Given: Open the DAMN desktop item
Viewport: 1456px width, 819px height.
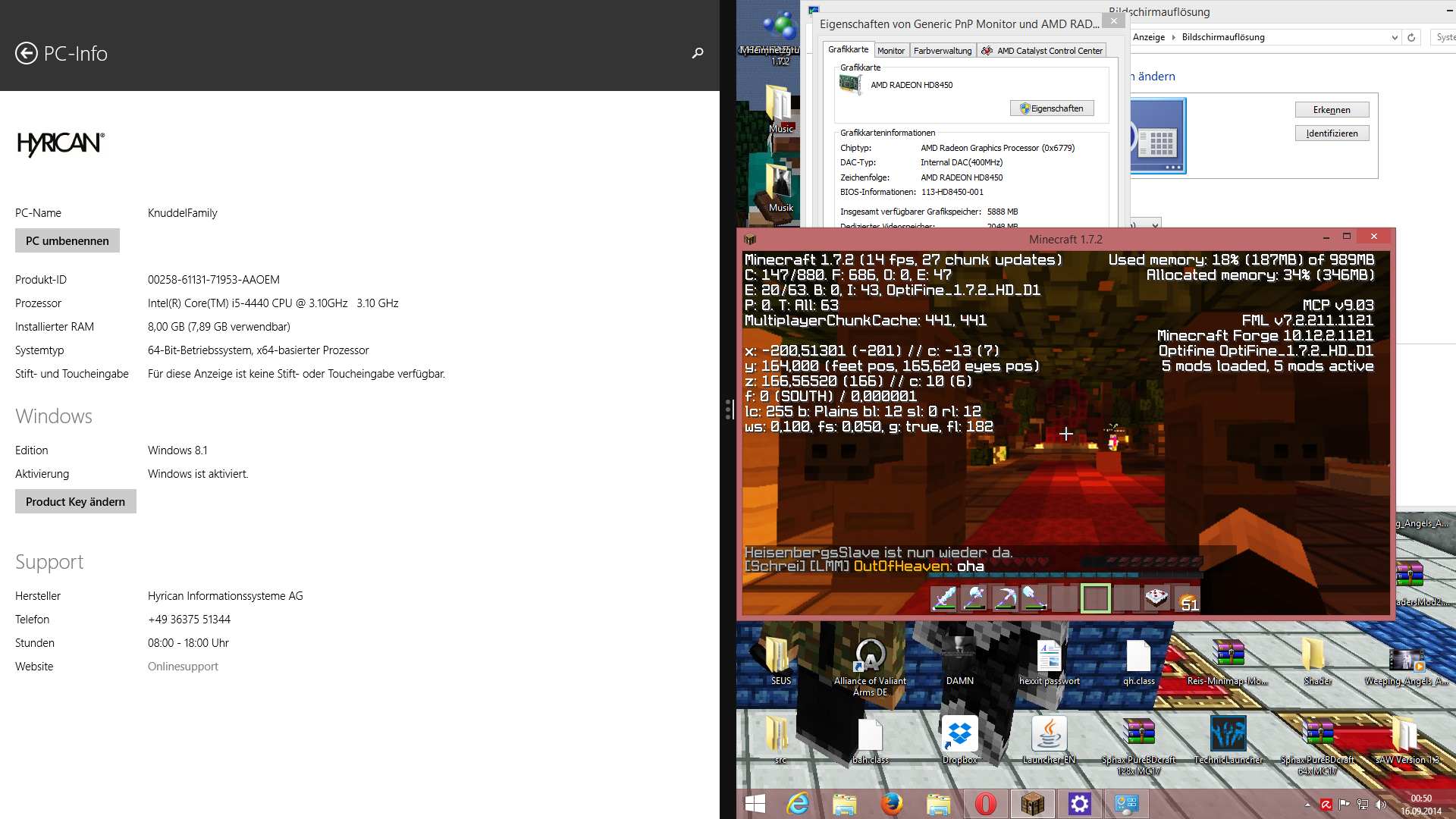Looking at the screenshot, I should click(x=959, y=661).
